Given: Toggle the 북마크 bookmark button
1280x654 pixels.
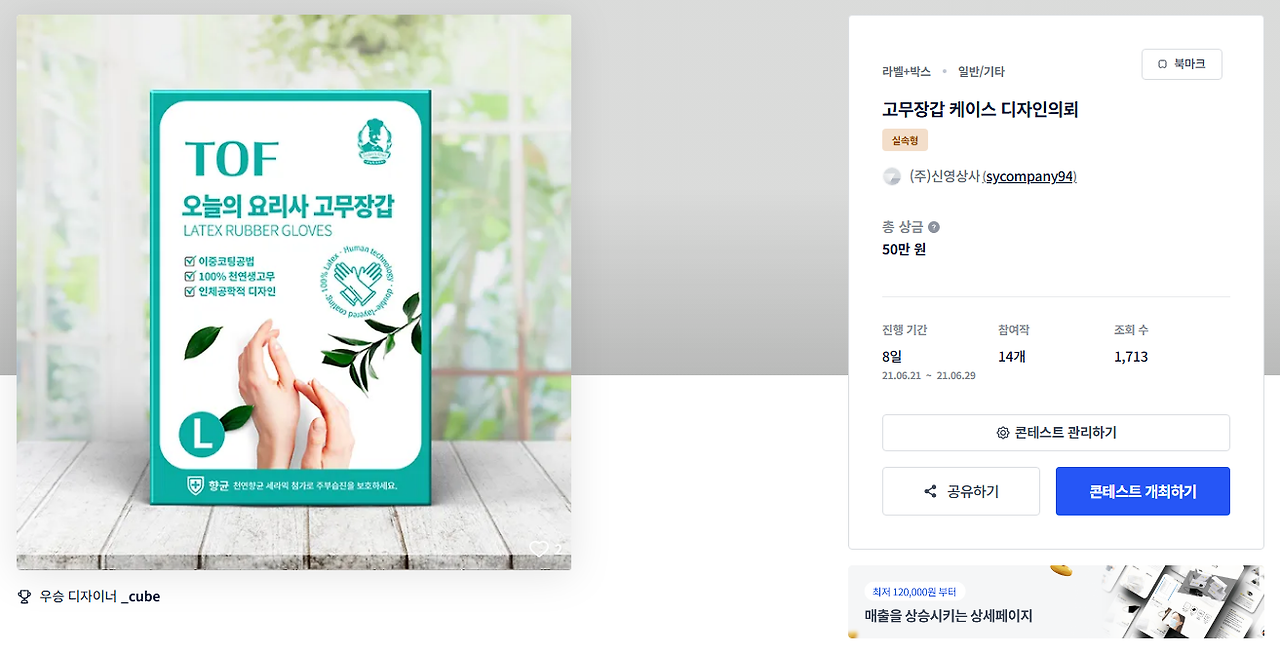Looking at the screenshot, I should (x=1181, y=64).
